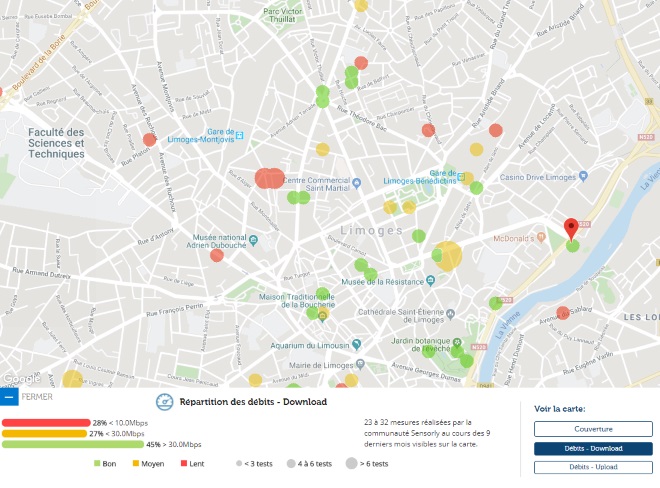Select the McDonald's restaurant icon
This screenshot has width=660, height=488.
pyautogui.click(x=541, y=238)
